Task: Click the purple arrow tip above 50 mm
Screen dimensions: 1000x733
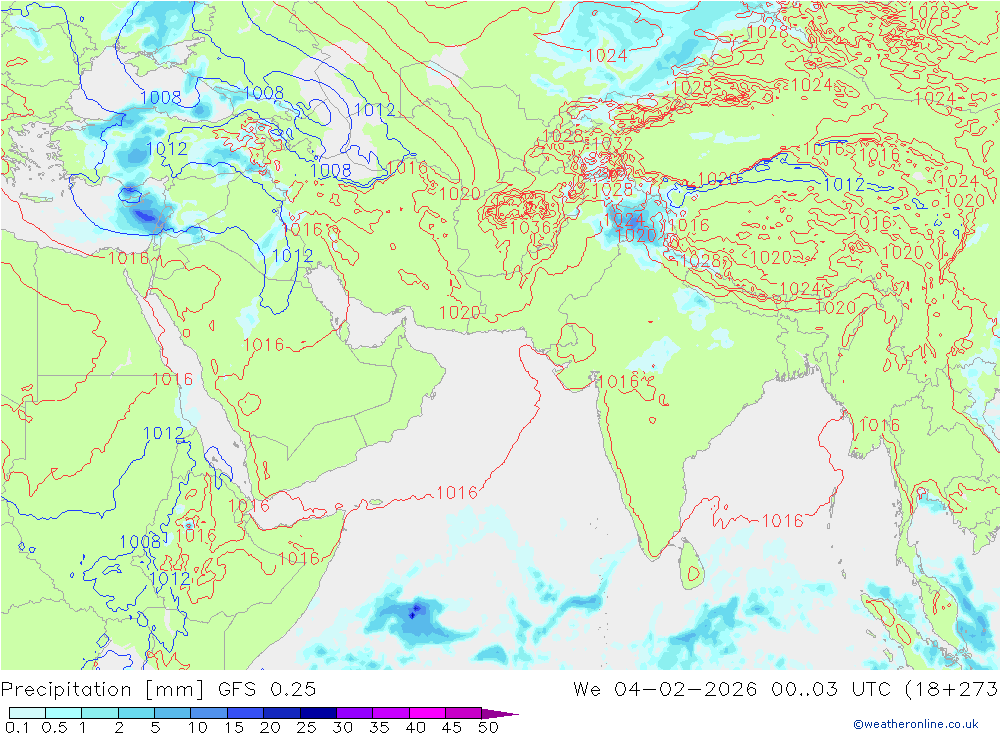Action: click(x=501, y=713)
